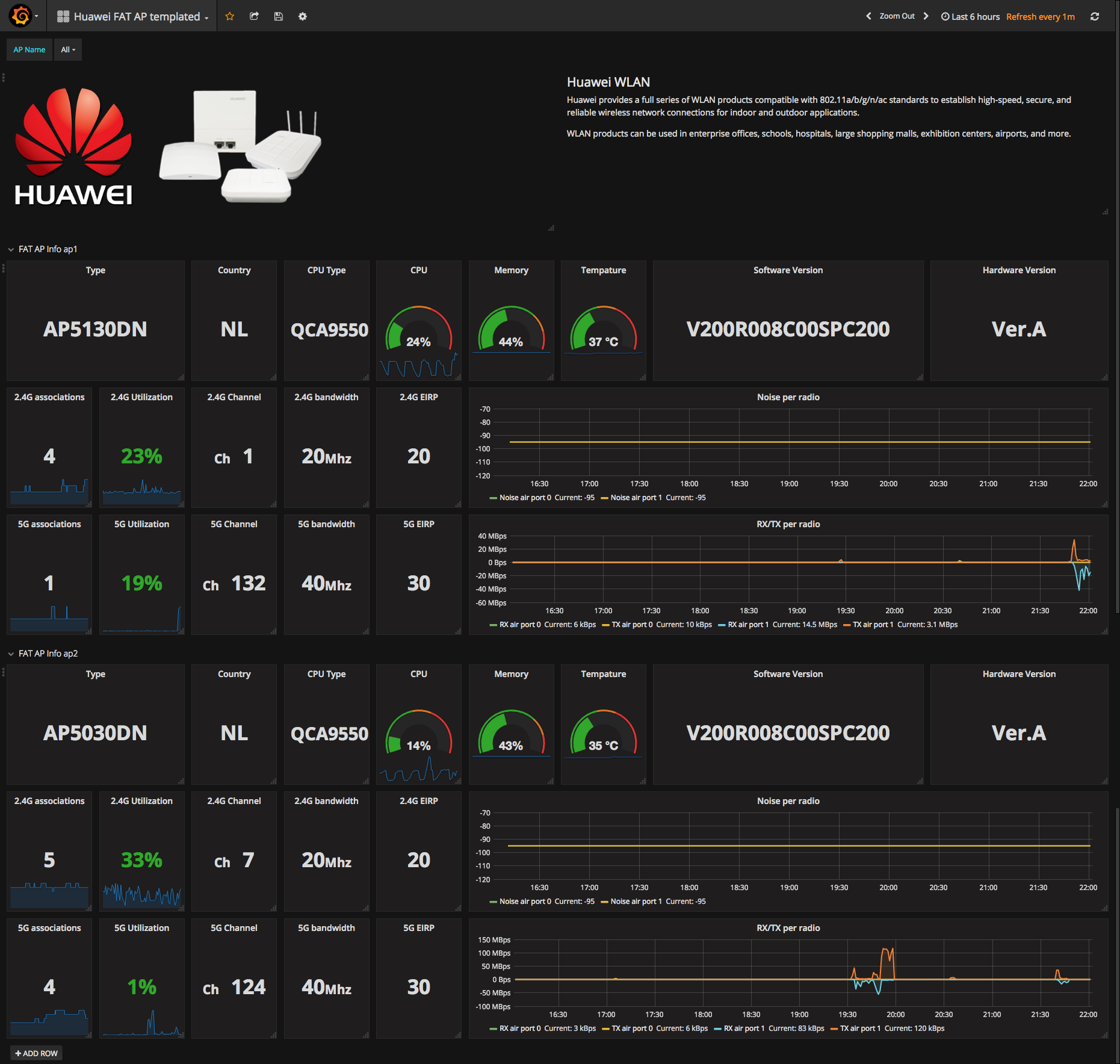Click the AP Name variable label
Viewport: 1120px width, 1064px height.
tap(29, 50)
